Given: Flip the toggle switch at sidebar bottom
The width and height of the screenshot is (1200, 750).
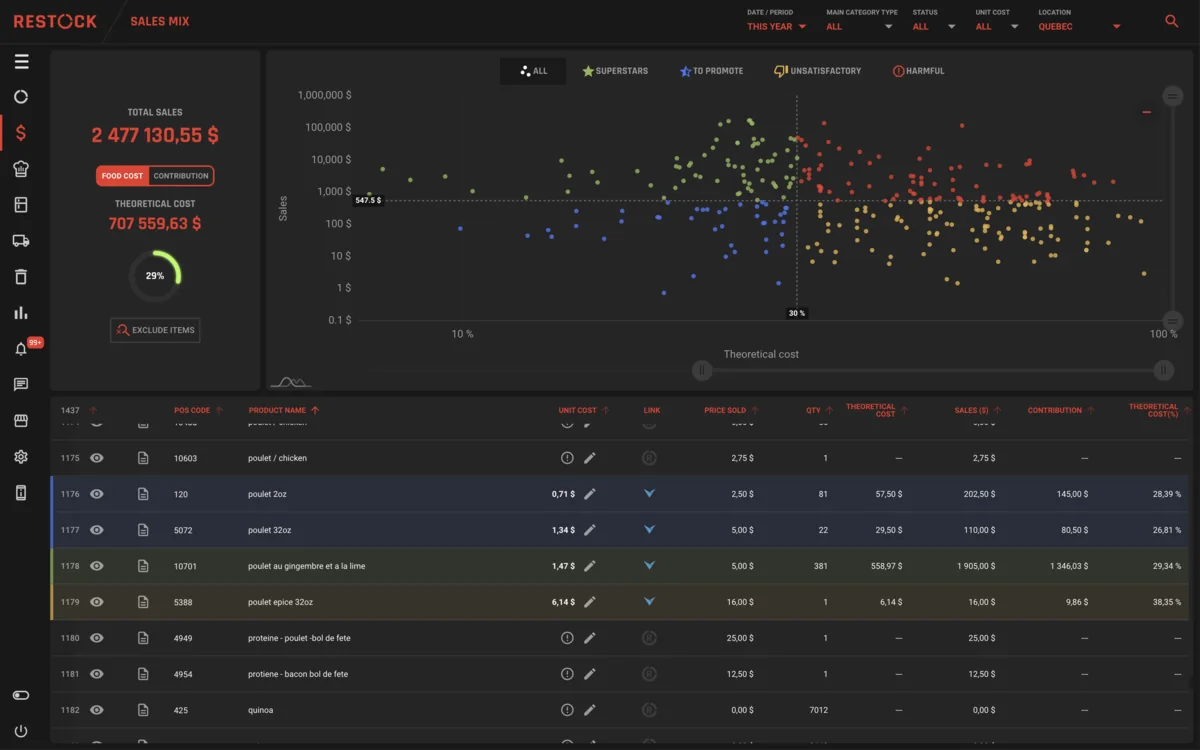Looking at the screenshot, I should (x=21, y=695).
